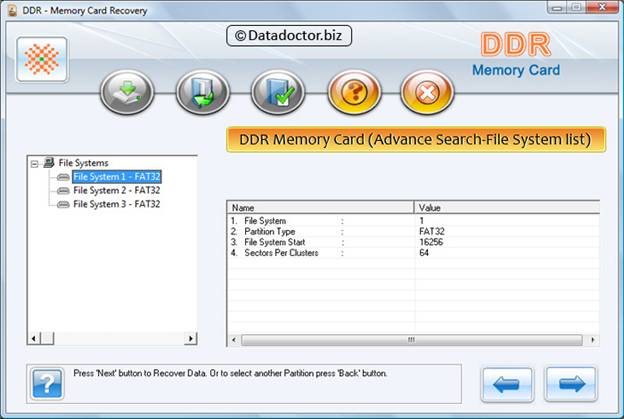
Task: Select the File Systems root node
Action: click(x=83, y=163)
